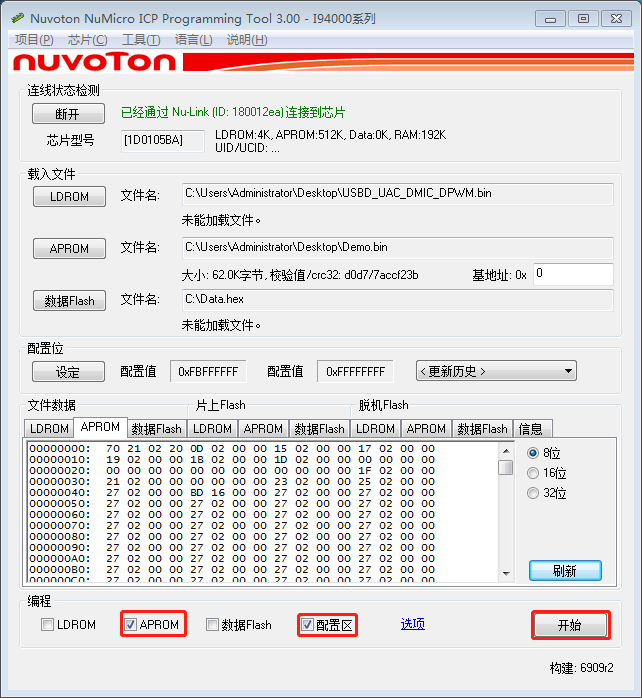The height and width of the screenshot is (698, 642).
Task: Open the 工具(T) menu
Action: coord(141,40)
